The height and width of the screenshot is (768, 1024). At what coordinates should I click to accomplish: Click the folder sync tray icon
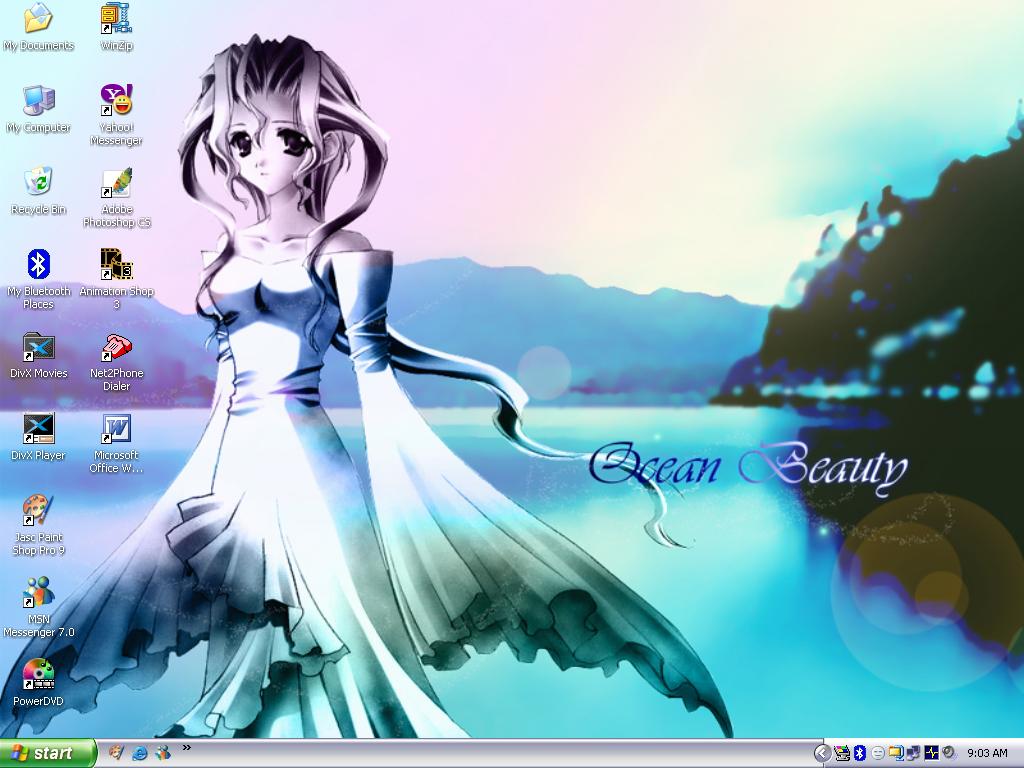tap(896, 753)
